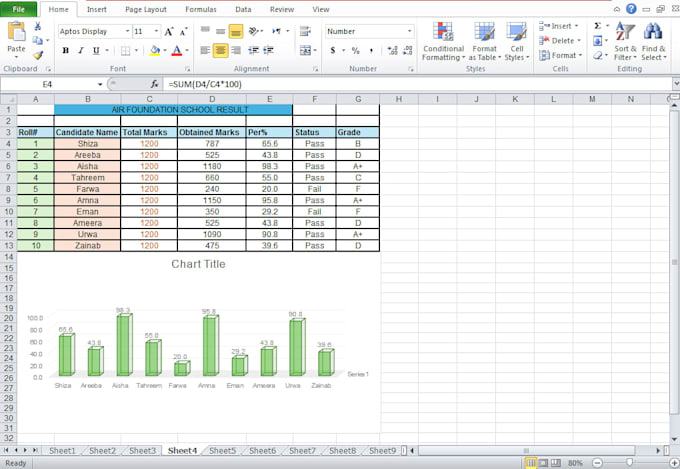Toggle Italic formatting

pos(81,51)
